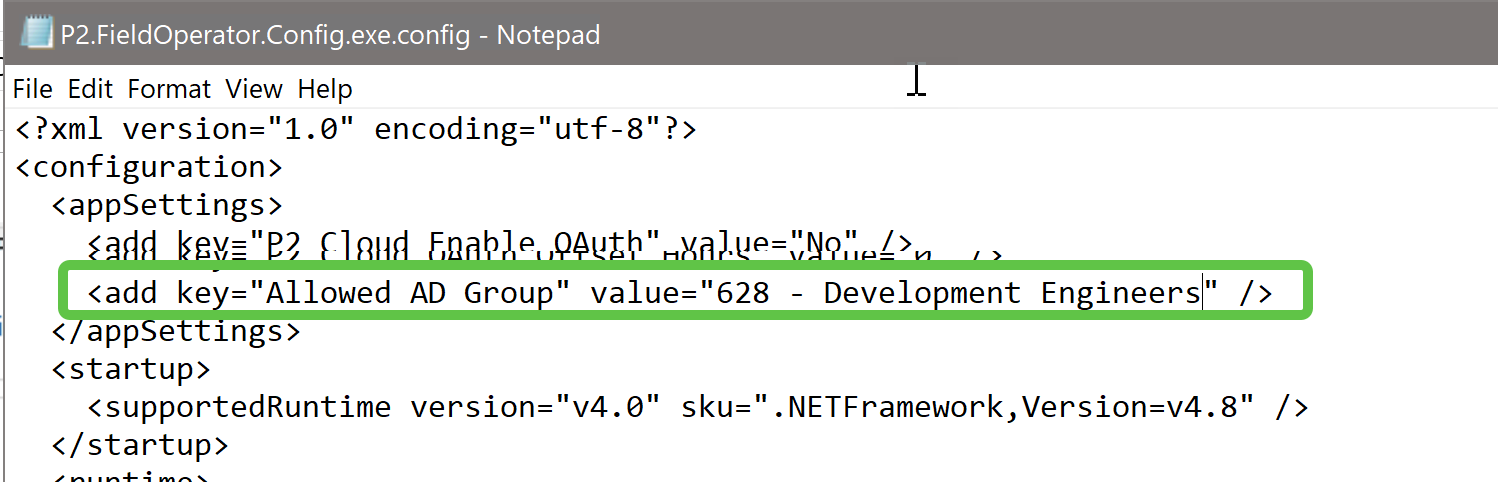This screenshot has width=1498, height=482.
Task: Open the Format menu
Action: [x=169, y=89]
